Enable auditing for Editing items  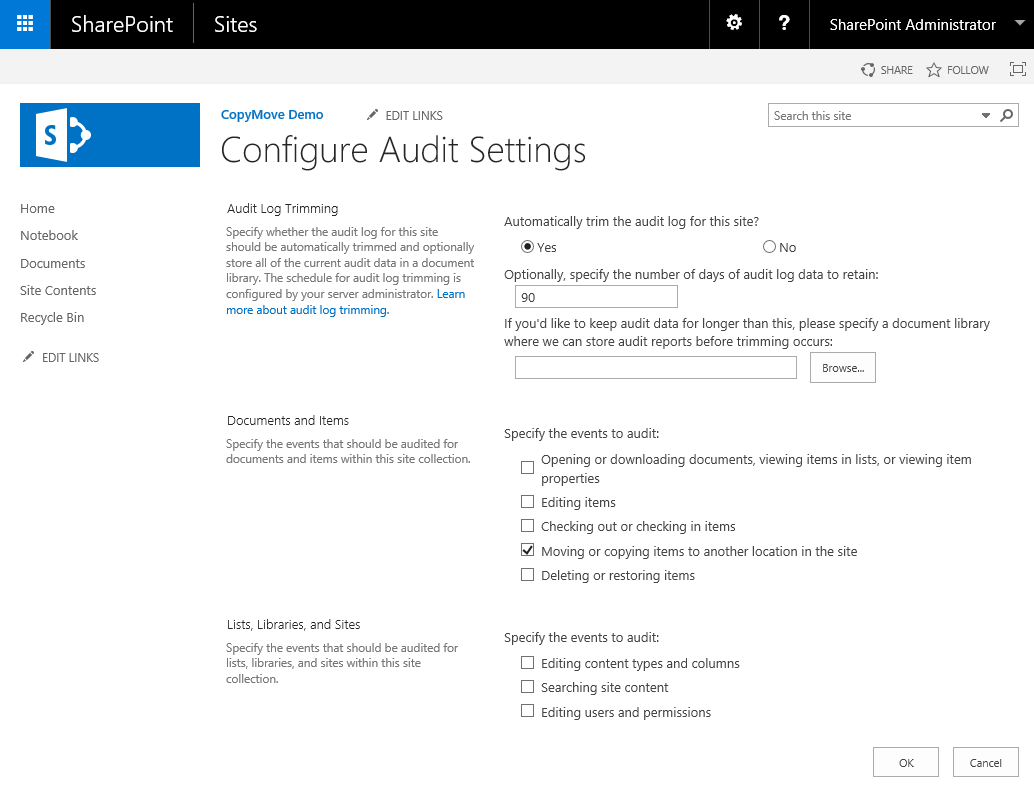pos(527,501)
